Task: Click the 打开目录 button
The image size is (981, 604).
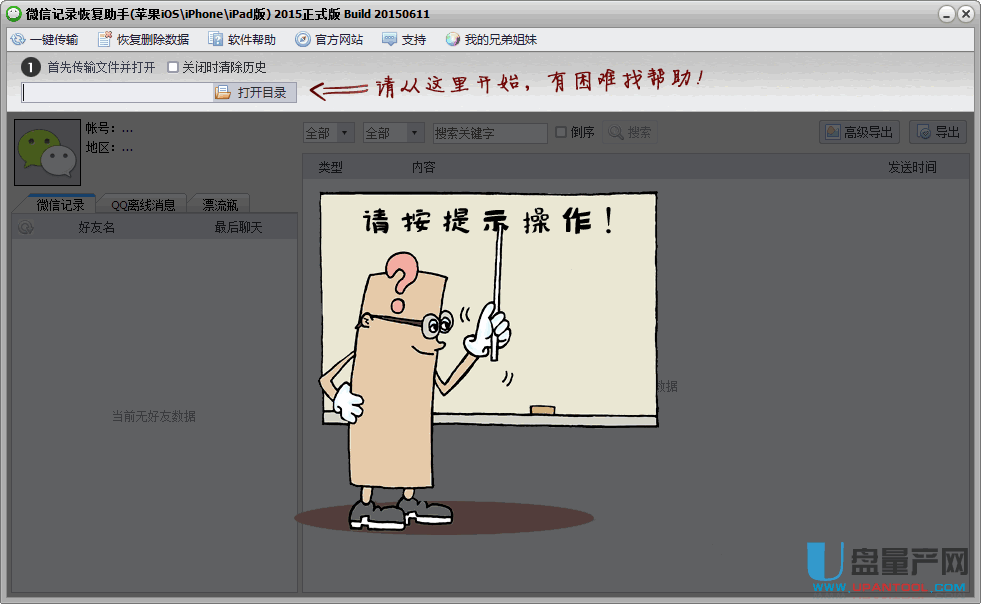Action: click(x=254, y=92)
